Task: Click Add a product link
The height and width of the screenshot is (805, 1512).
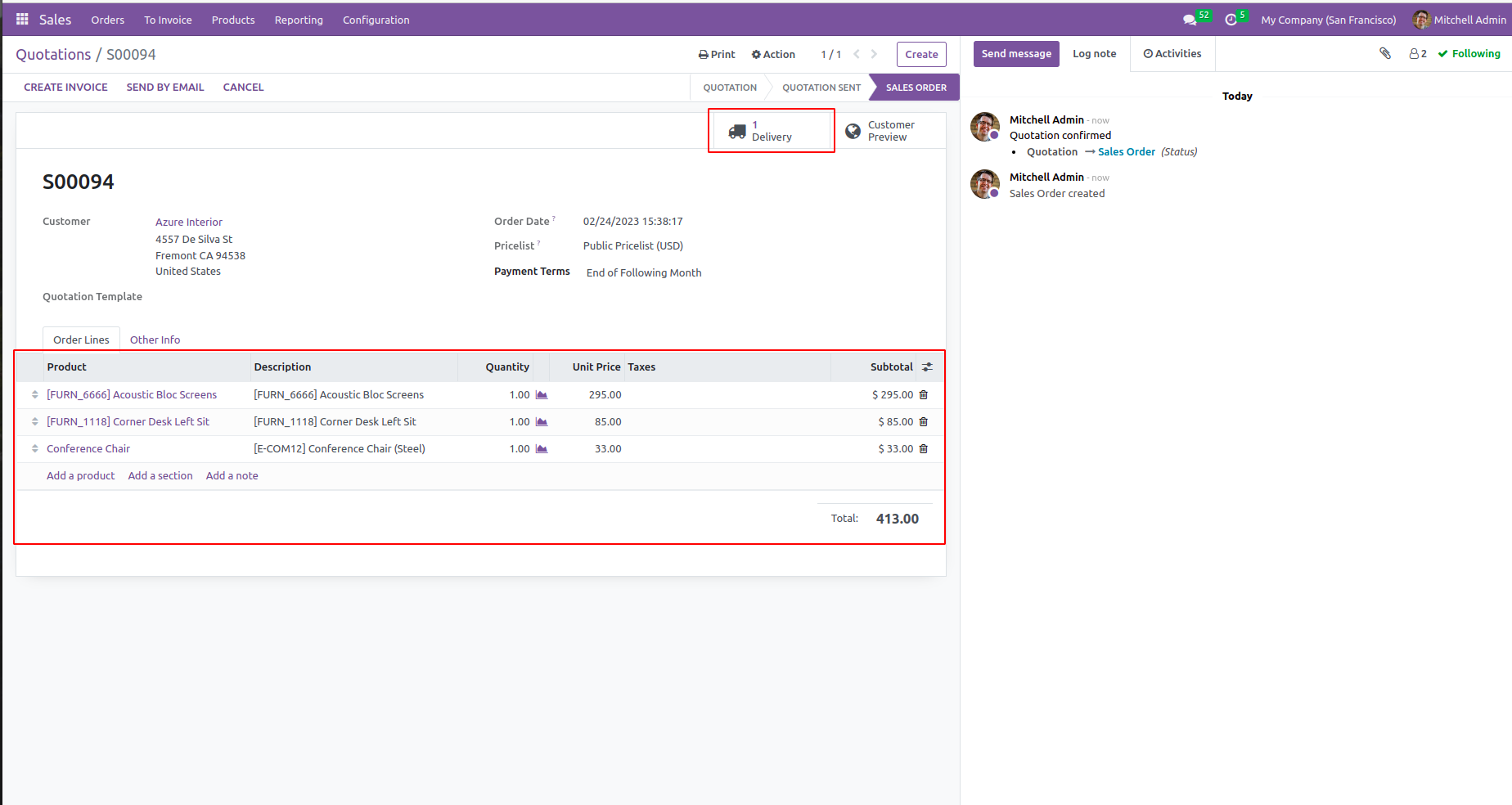Action: click(x=80, y=475)
